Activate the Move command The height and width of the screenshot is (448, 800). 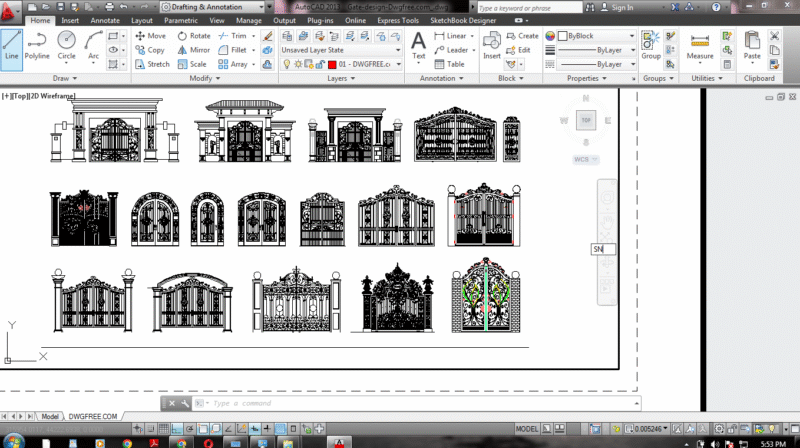[x=151, y=36]
